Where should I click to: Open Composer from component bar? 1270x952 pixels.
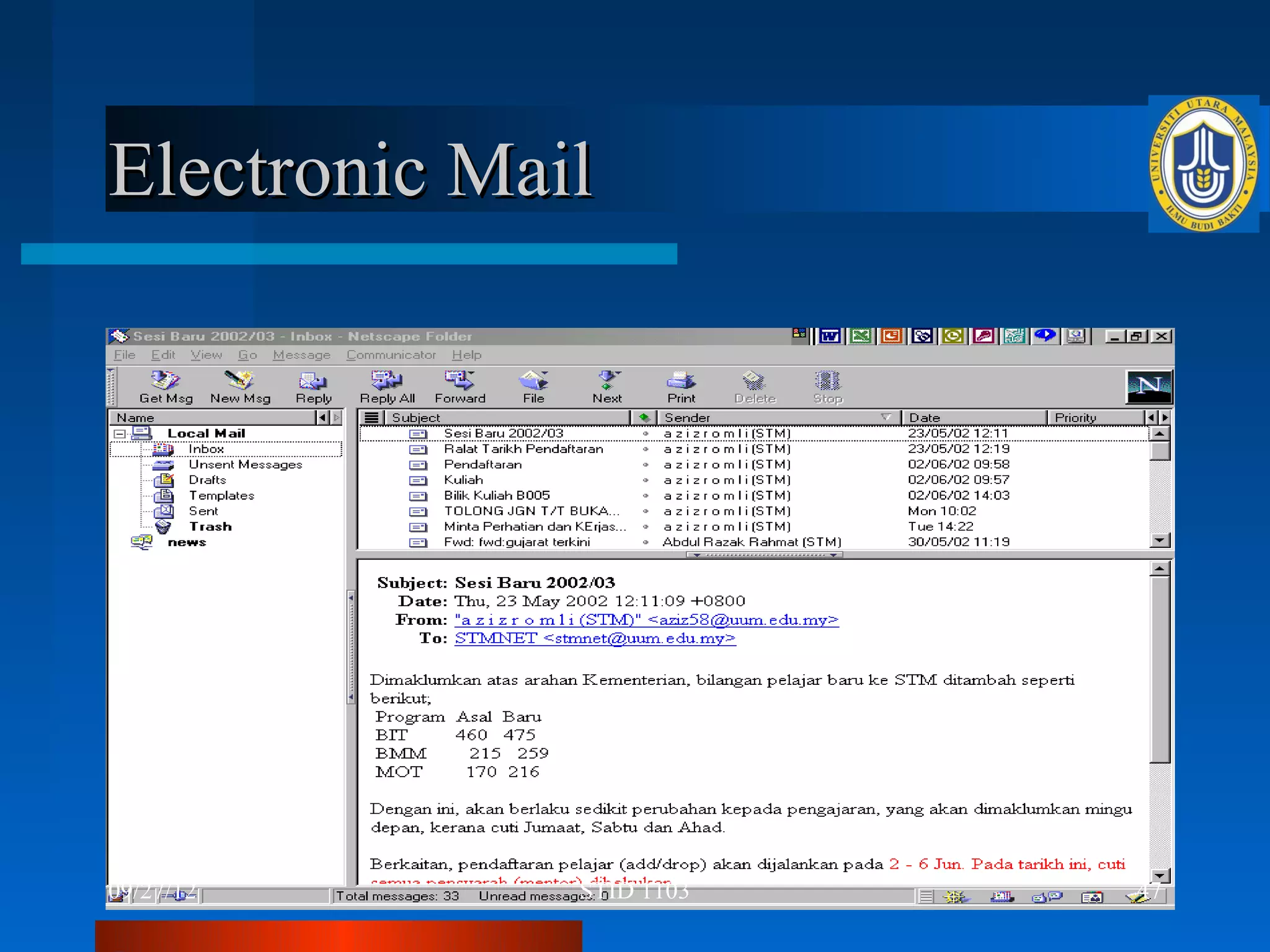coord(1139,896)
